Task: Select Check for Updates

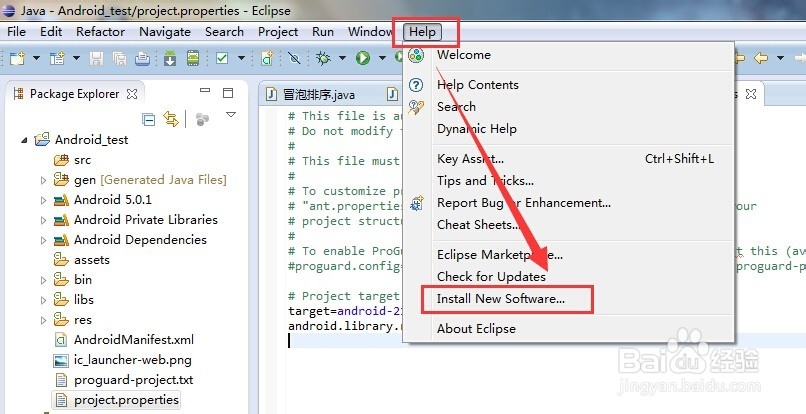Action: pos(568,277)
